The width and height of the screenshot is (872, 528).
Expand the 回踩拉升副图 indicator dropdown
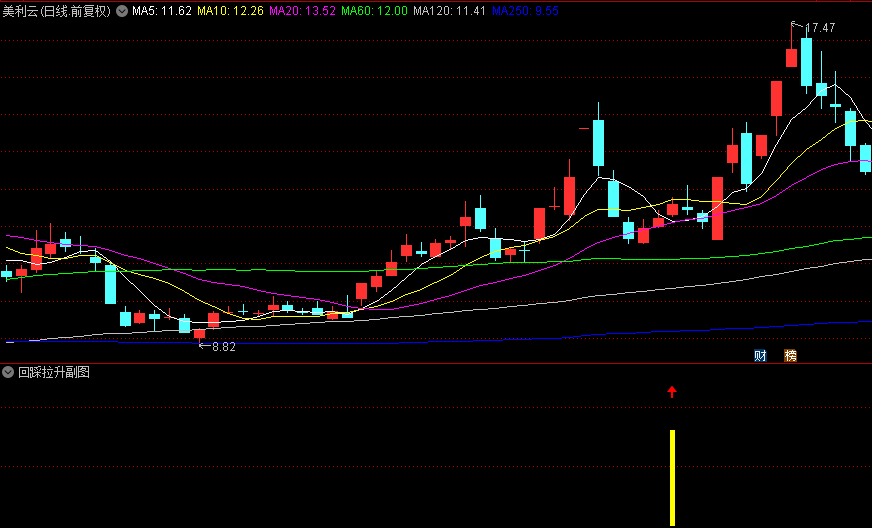click(x=8, y=372)
